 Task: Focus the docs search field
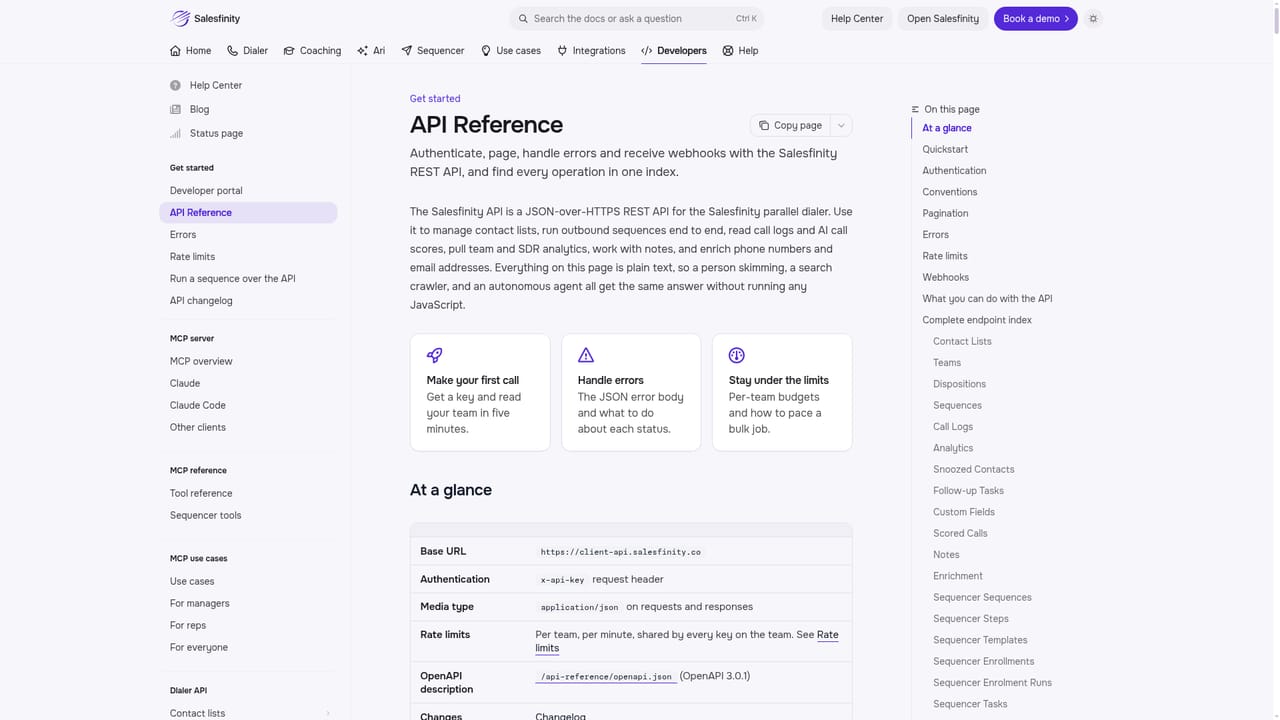[x=637, y=18]
